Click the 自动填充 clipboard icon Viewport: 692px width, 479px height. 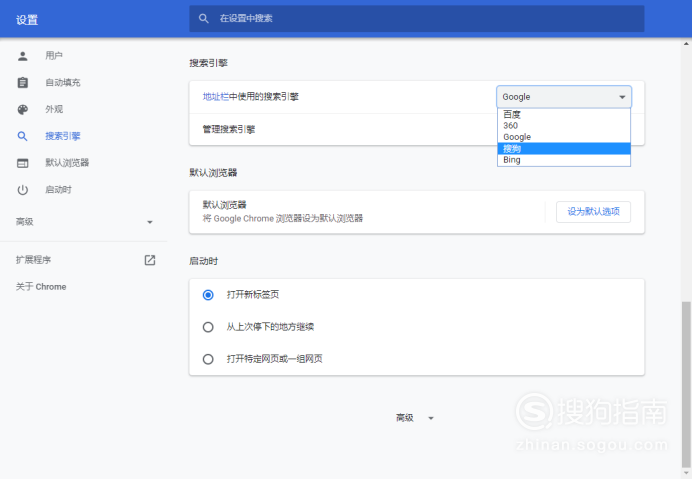tap(23, 83)
